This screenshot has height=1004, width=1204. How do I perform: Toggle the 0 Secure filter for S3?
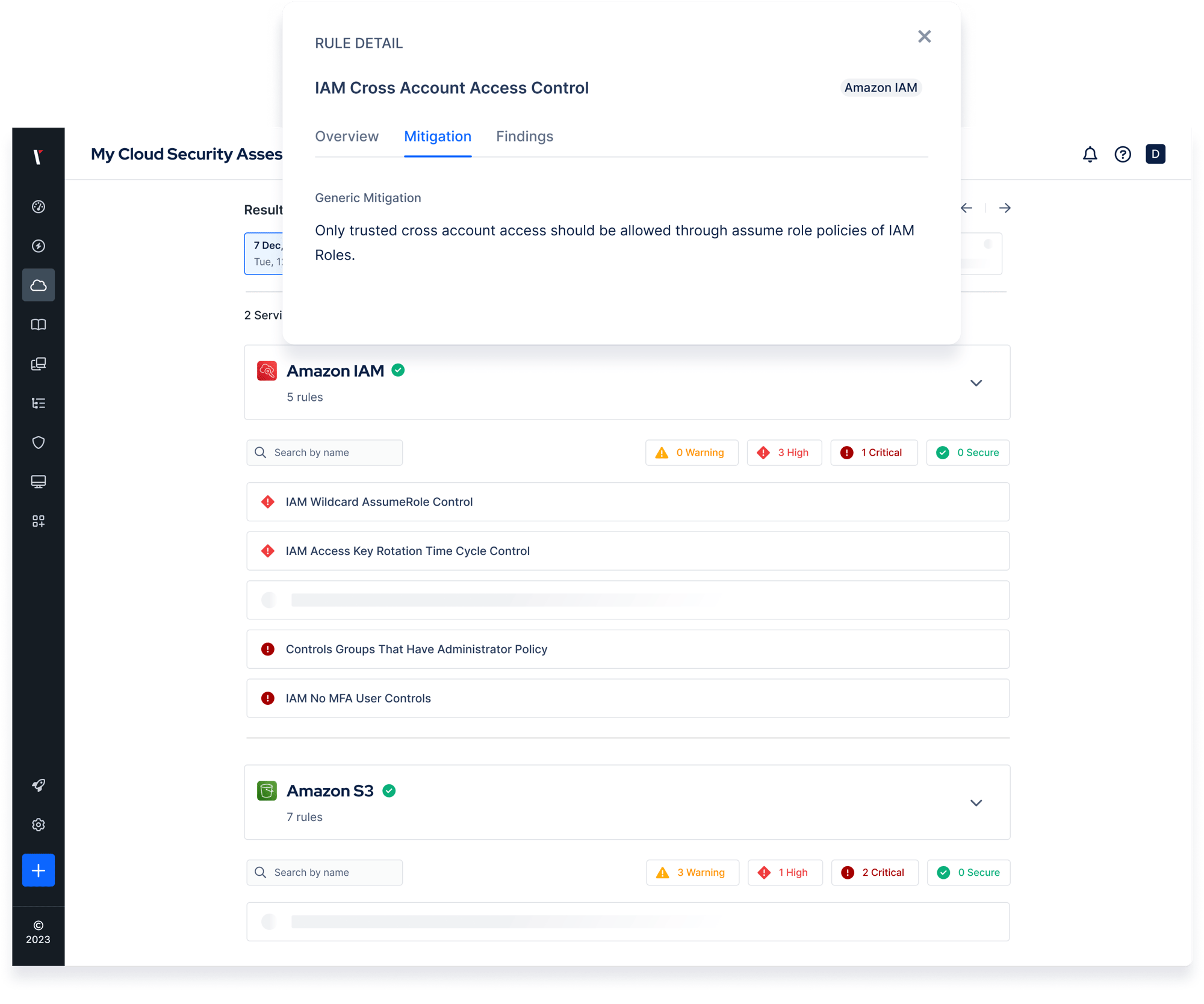(x=969, y=873)
